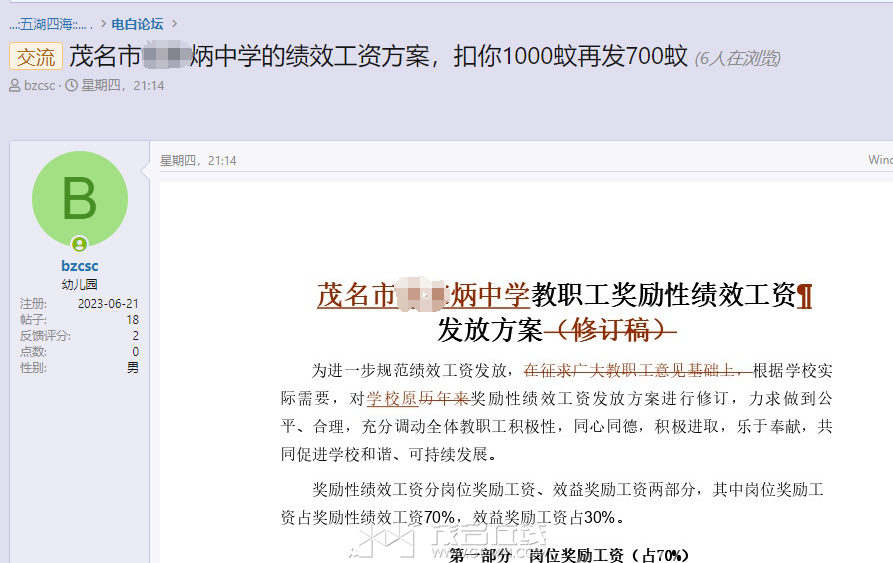893x563 pixels.
Task: Open the 电白论坛 breadcrumb link
Action: (x=137, y=24)
